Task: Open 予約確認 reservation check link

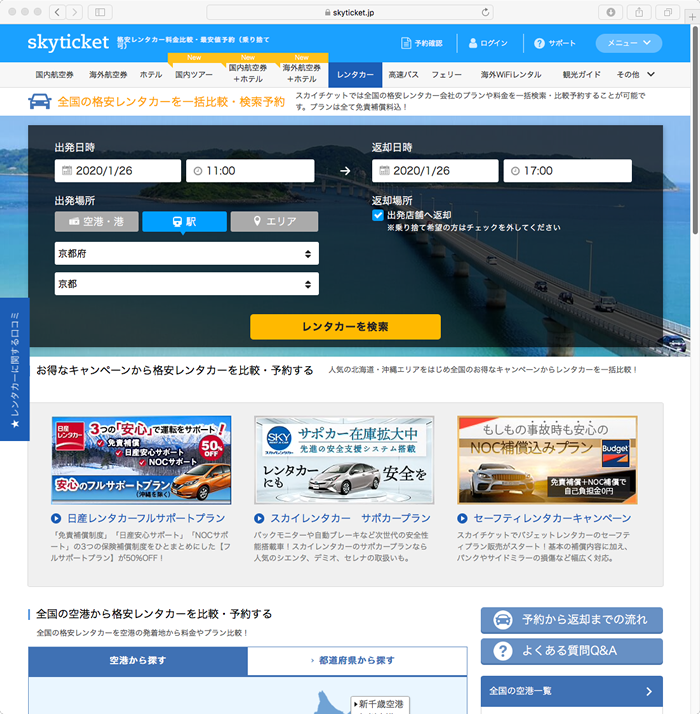Action: tap(422, 43)
